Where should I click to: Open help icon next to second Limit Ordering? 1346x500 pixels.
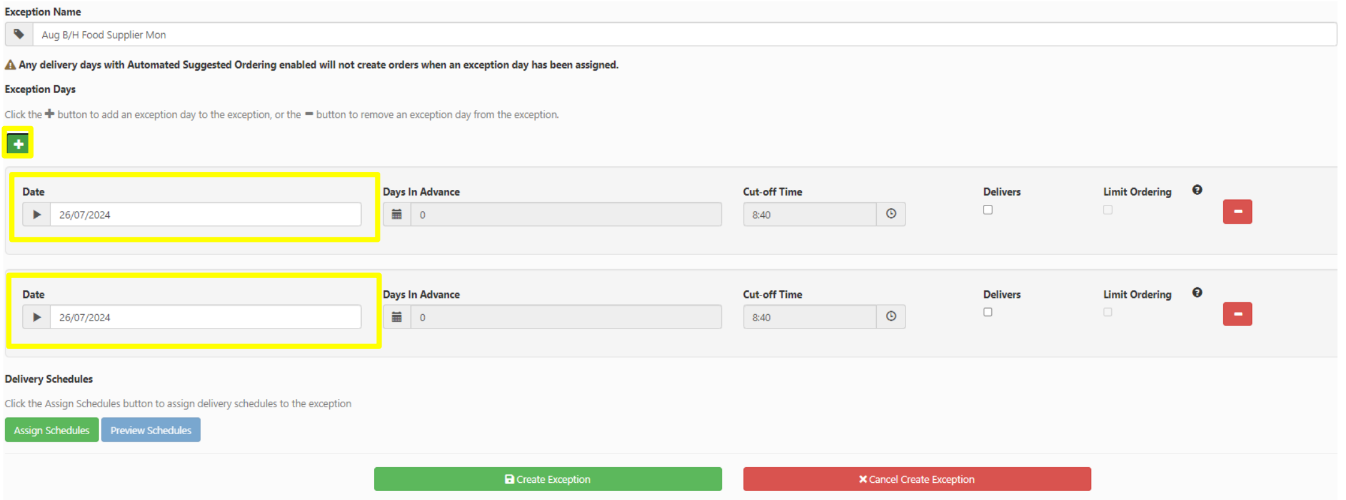tap(1197, 293)
